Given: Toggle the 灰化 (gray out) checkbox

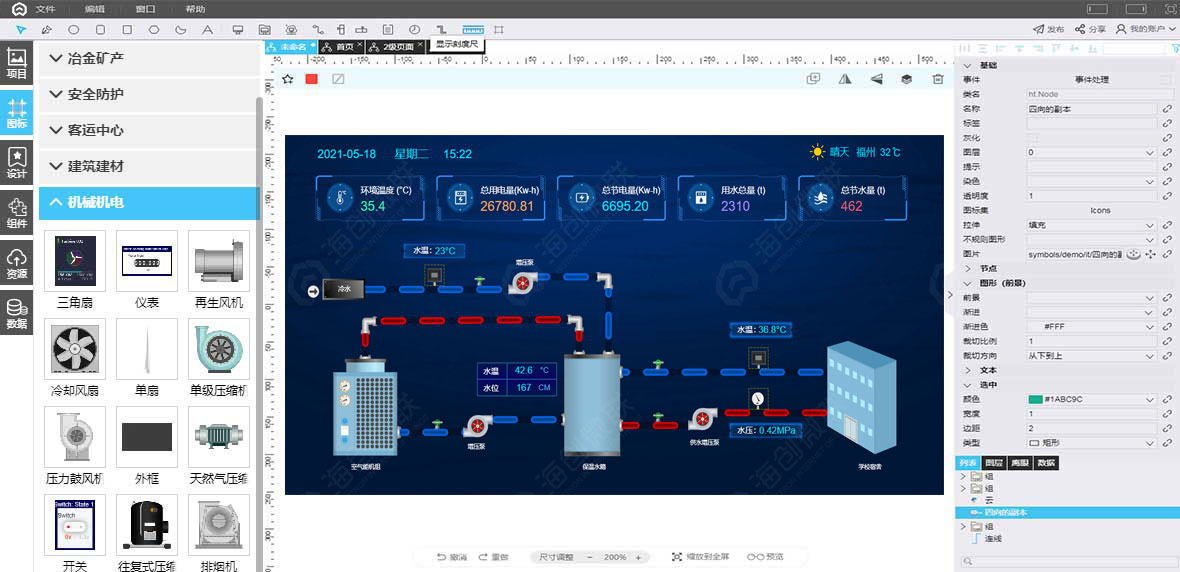Looking at the screenshot, I should coord(1033,138).
